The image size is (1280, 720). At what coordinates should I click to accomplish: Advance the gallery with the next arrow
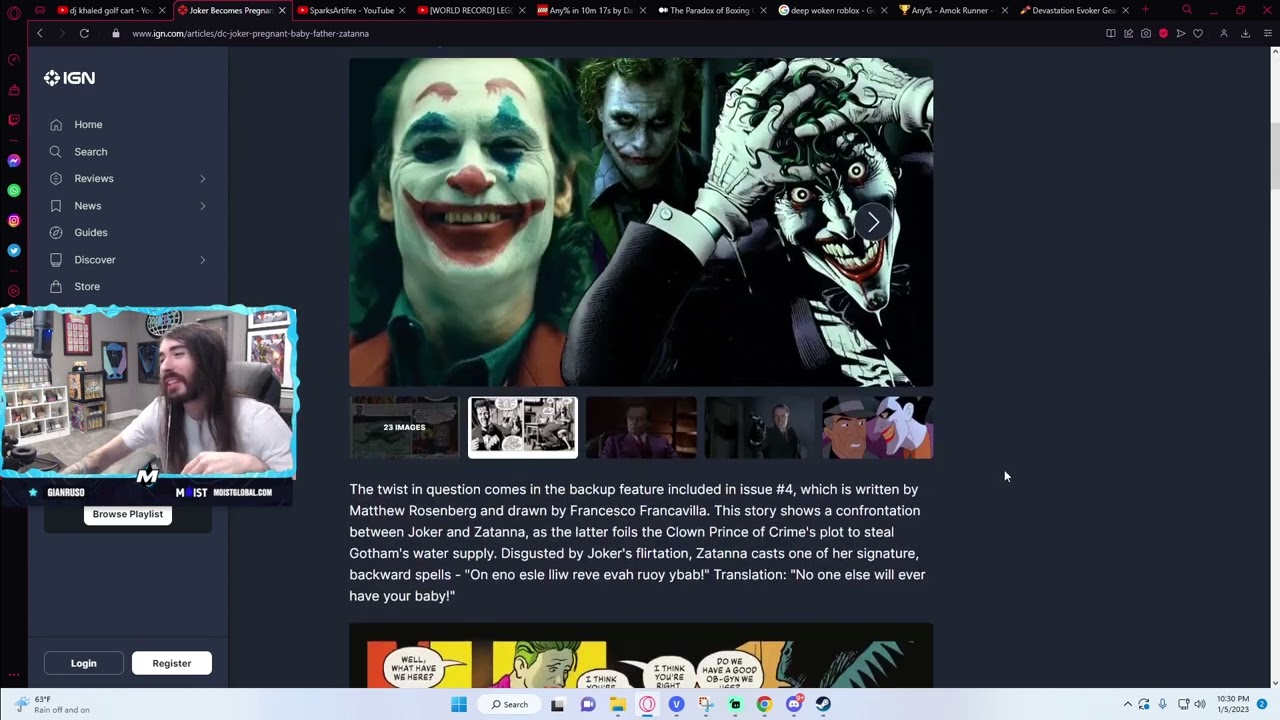(x=873, y=222)
